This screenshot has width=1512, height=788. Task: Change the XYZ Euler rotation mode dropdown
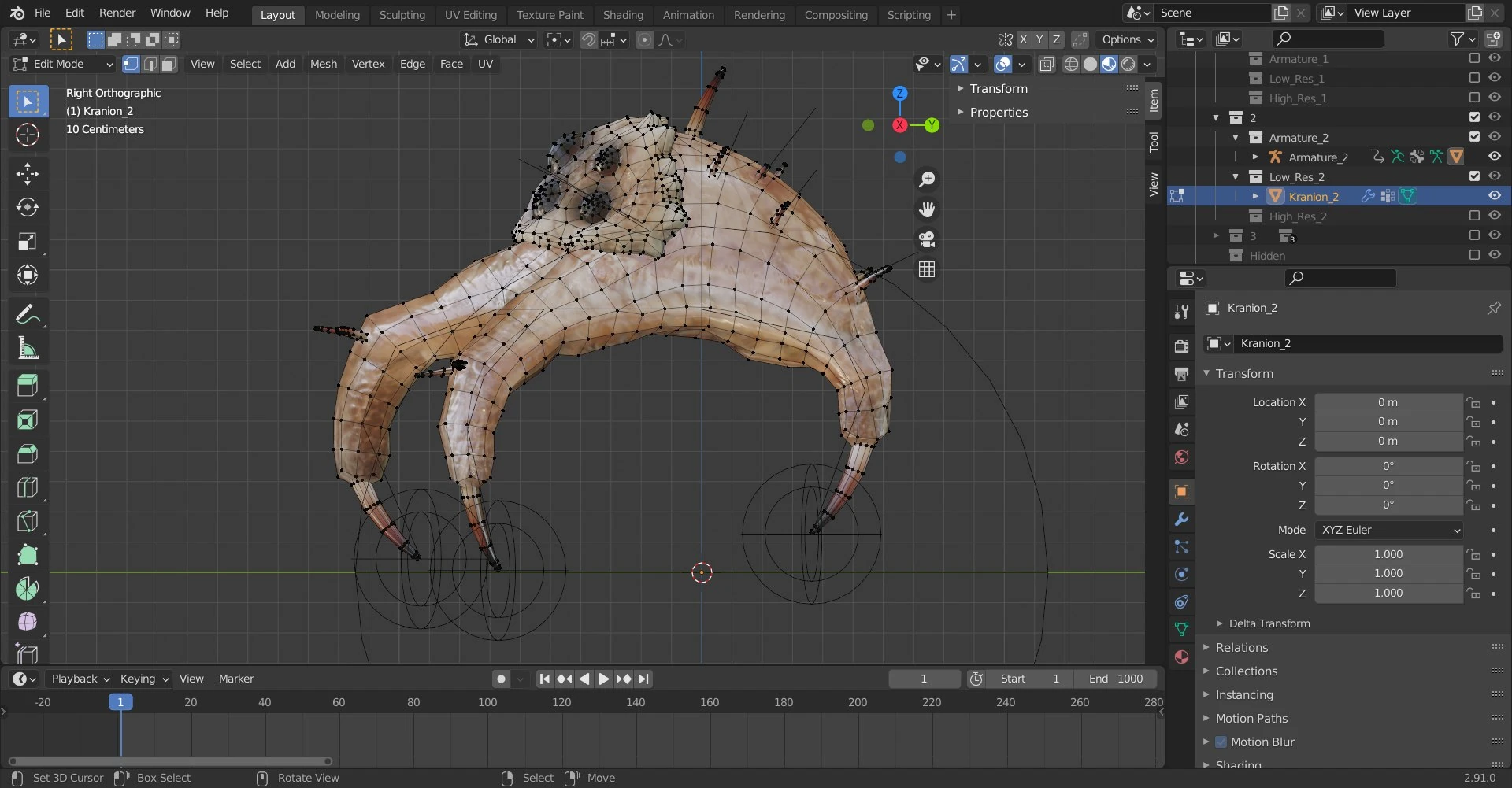(x=1388, y=530)
